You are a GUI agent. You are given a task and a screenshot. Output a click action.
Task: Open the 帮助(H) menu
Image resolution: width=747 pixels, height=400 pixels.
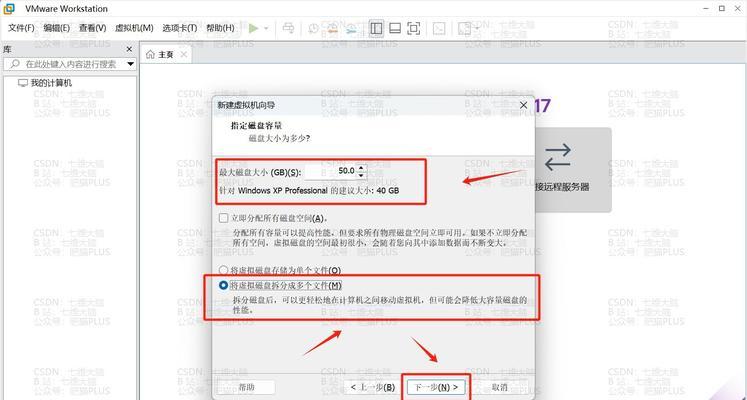[220, 28]
